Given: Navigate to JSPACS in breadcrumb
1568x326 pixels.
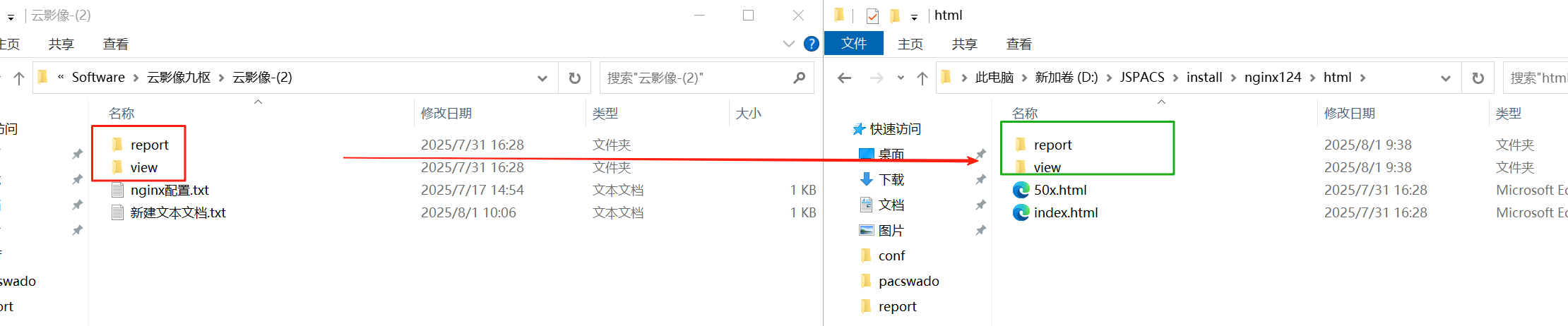Looking at the screenshot, I should (x=1142, y=78).
